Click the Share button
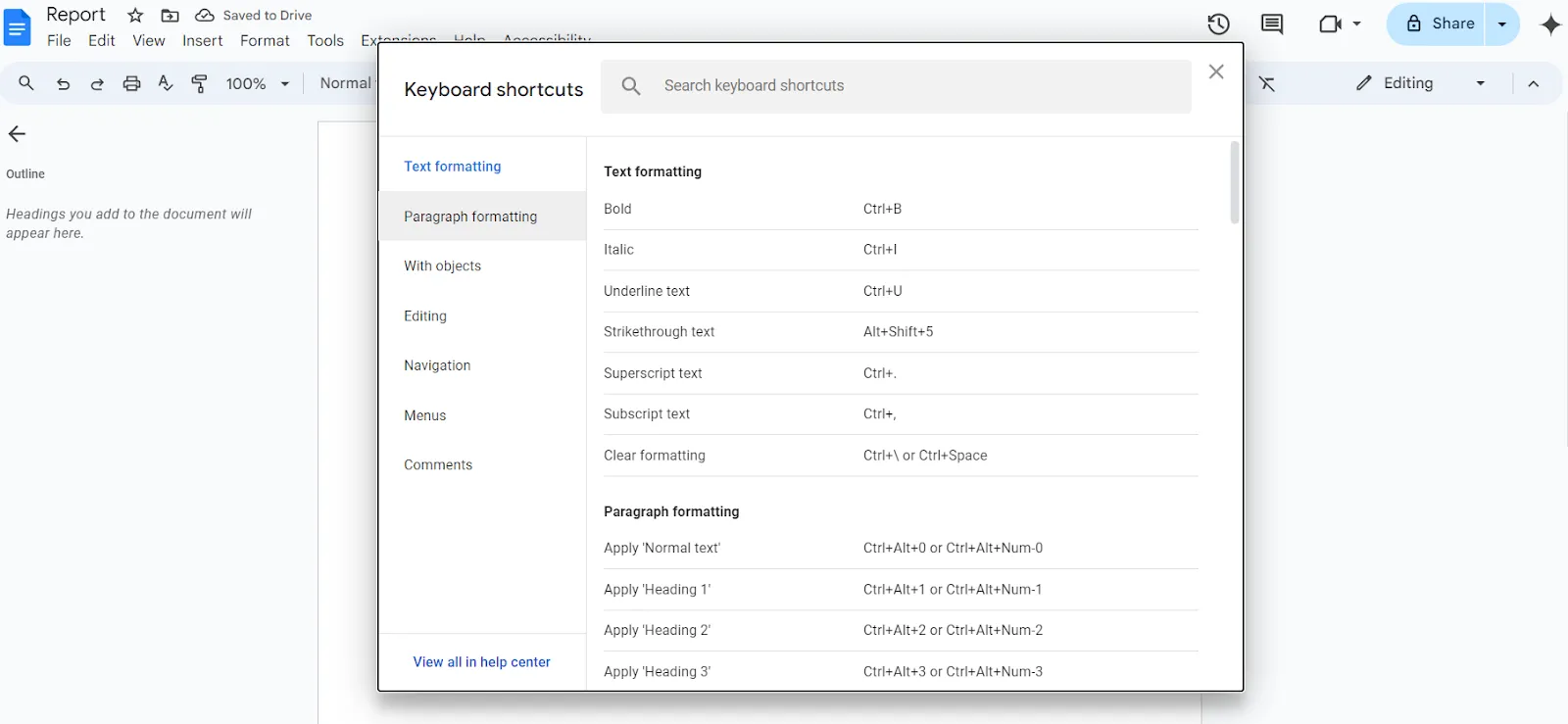Viewport: 1568px width, 724px height. [1437, 24]
